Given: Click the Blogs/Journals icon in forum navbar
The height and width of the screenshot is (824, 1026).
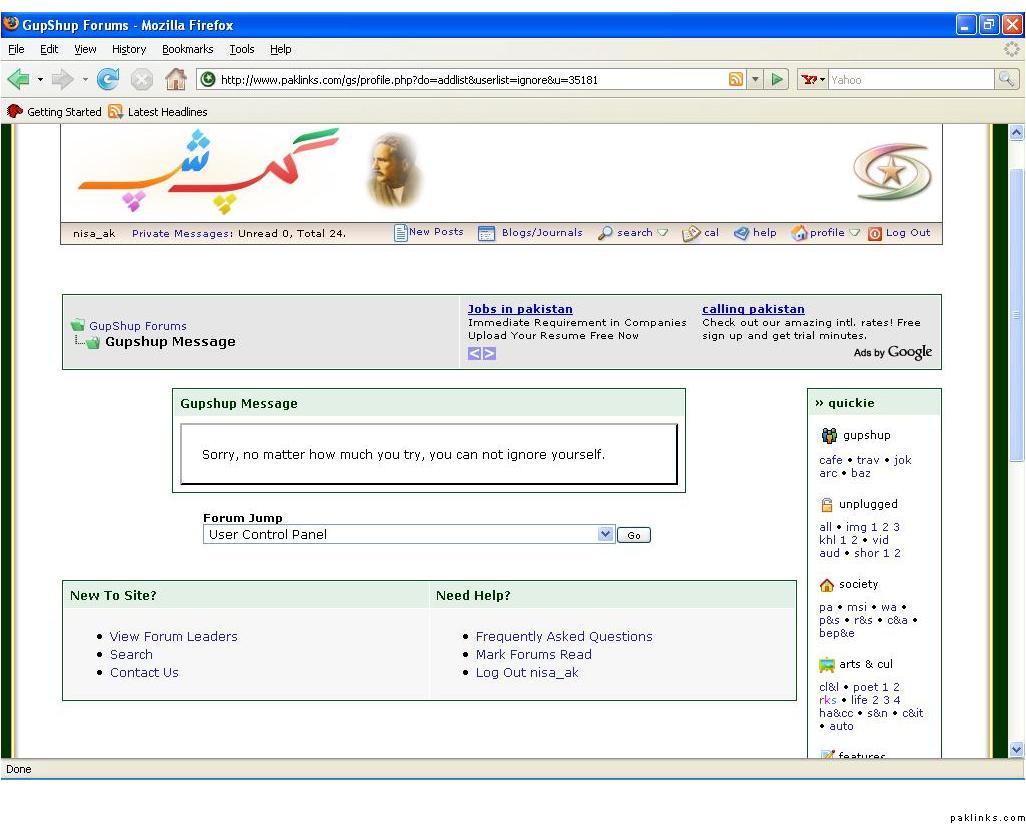Looking at the screenshot, I should click(x=487, y=233).
